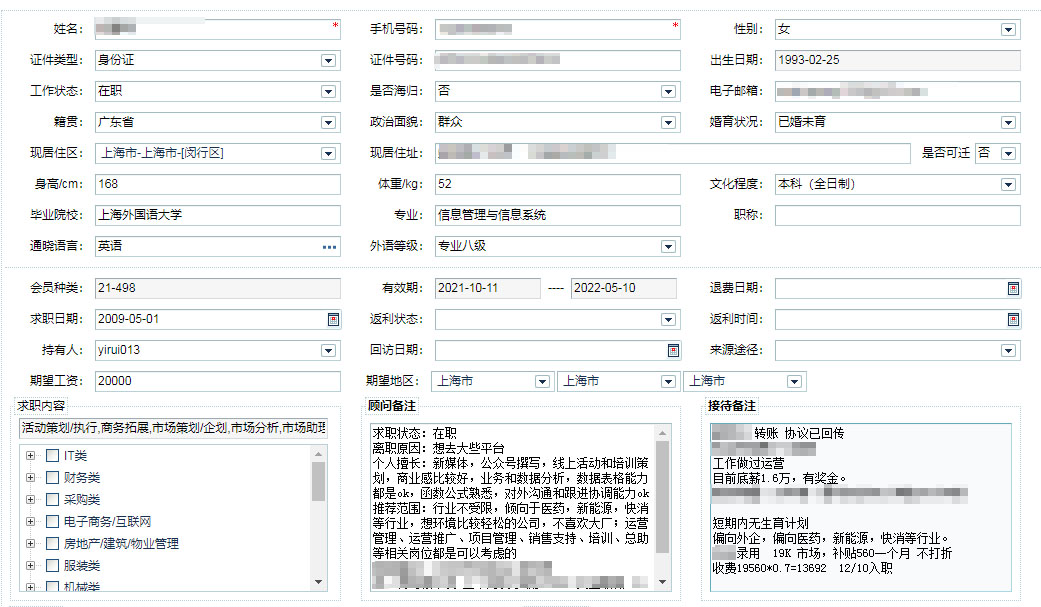
Task: Click the 出生日期 field 1993-02-25
Action: [x=898, y=60]
